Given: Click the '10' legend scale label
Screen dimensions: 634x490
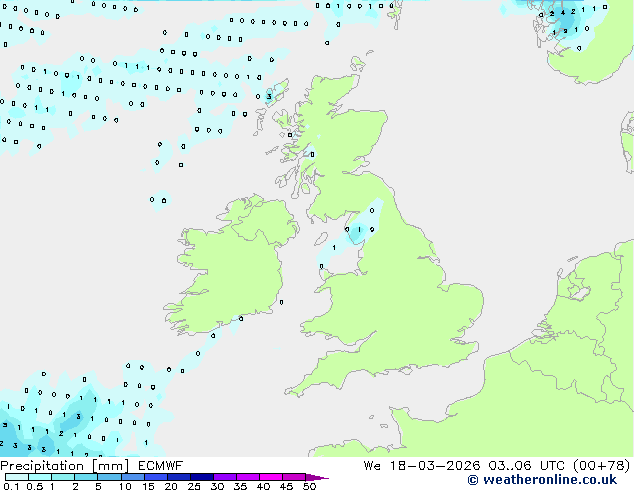Looking at the screenshot, I should point(125,486).
